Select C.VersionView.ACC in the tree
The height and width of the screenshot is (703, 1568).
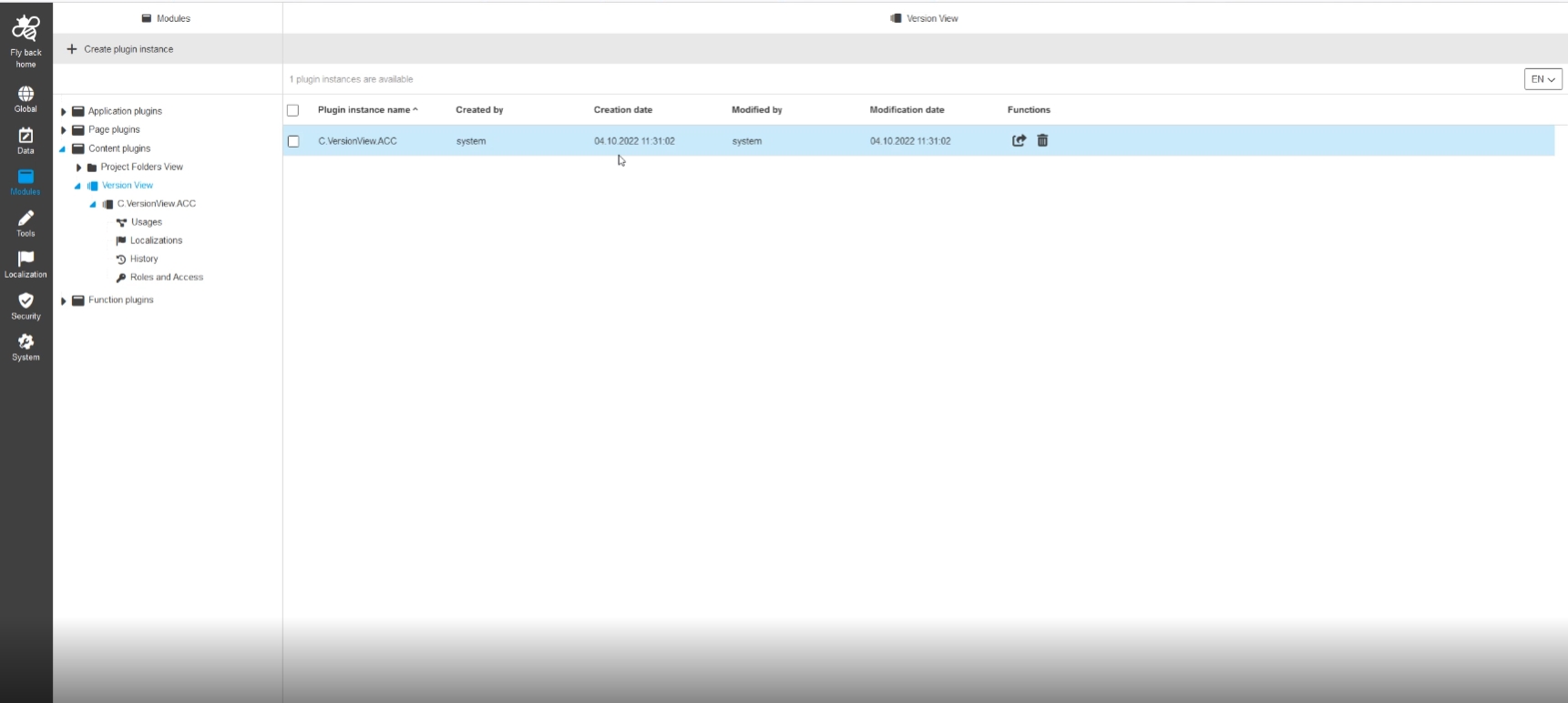point(157,204)
